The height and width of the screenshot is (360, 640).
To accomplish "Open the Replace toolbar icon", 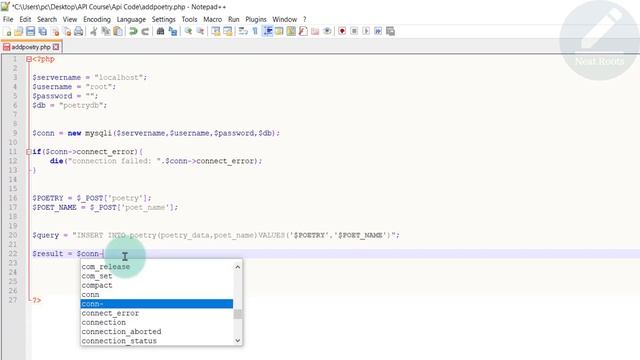I will point(173,31).
